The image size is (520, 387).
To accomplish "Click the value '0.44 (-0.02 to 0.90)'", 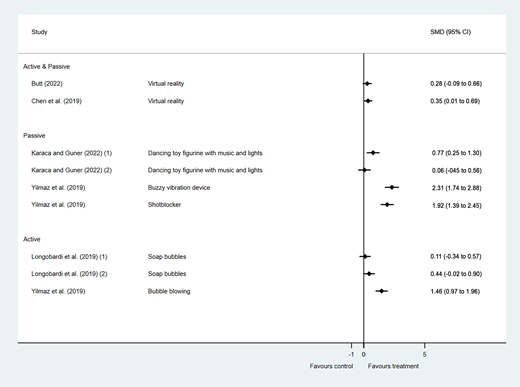I will [x=456, y=274].
